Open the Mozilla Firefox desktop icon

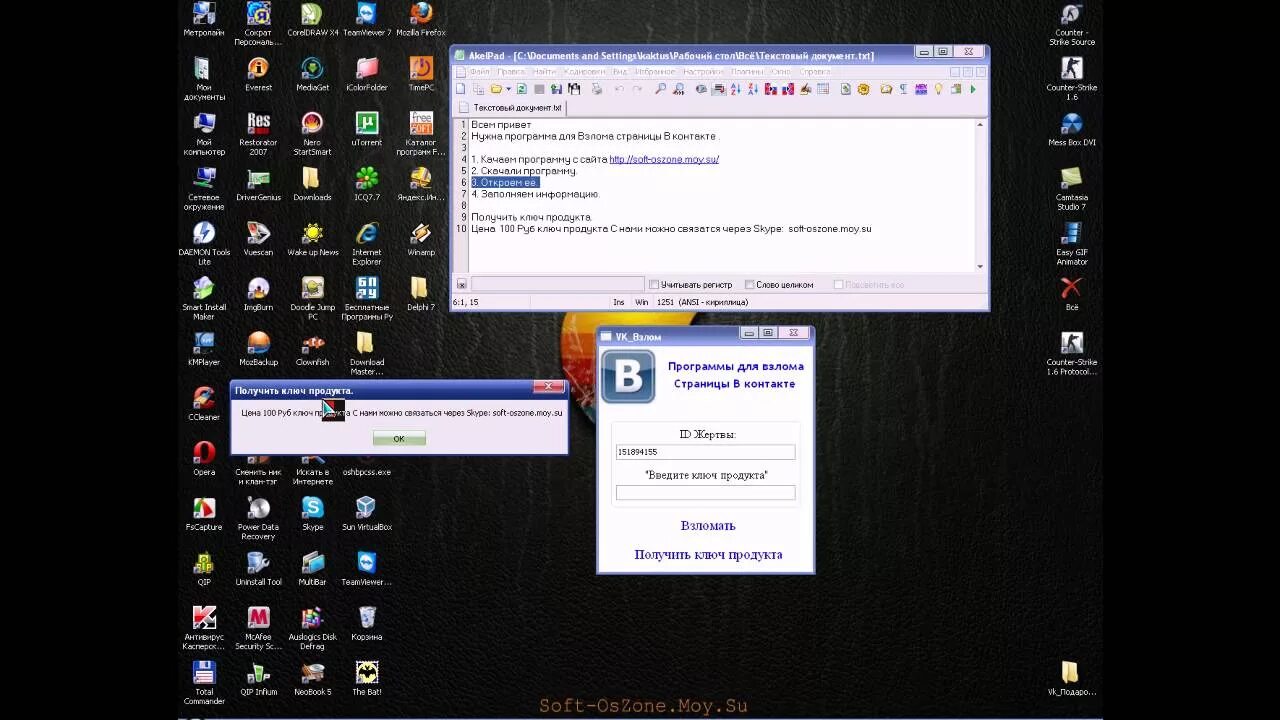(421, 19)
